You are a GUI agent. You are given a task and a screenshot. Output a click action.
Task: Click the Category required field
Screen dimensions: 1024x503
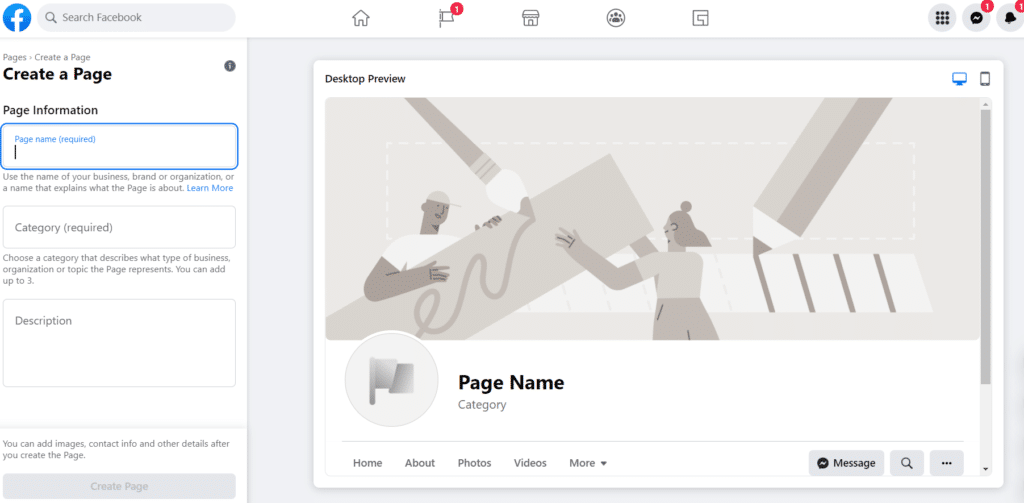(x=120, y=227)
